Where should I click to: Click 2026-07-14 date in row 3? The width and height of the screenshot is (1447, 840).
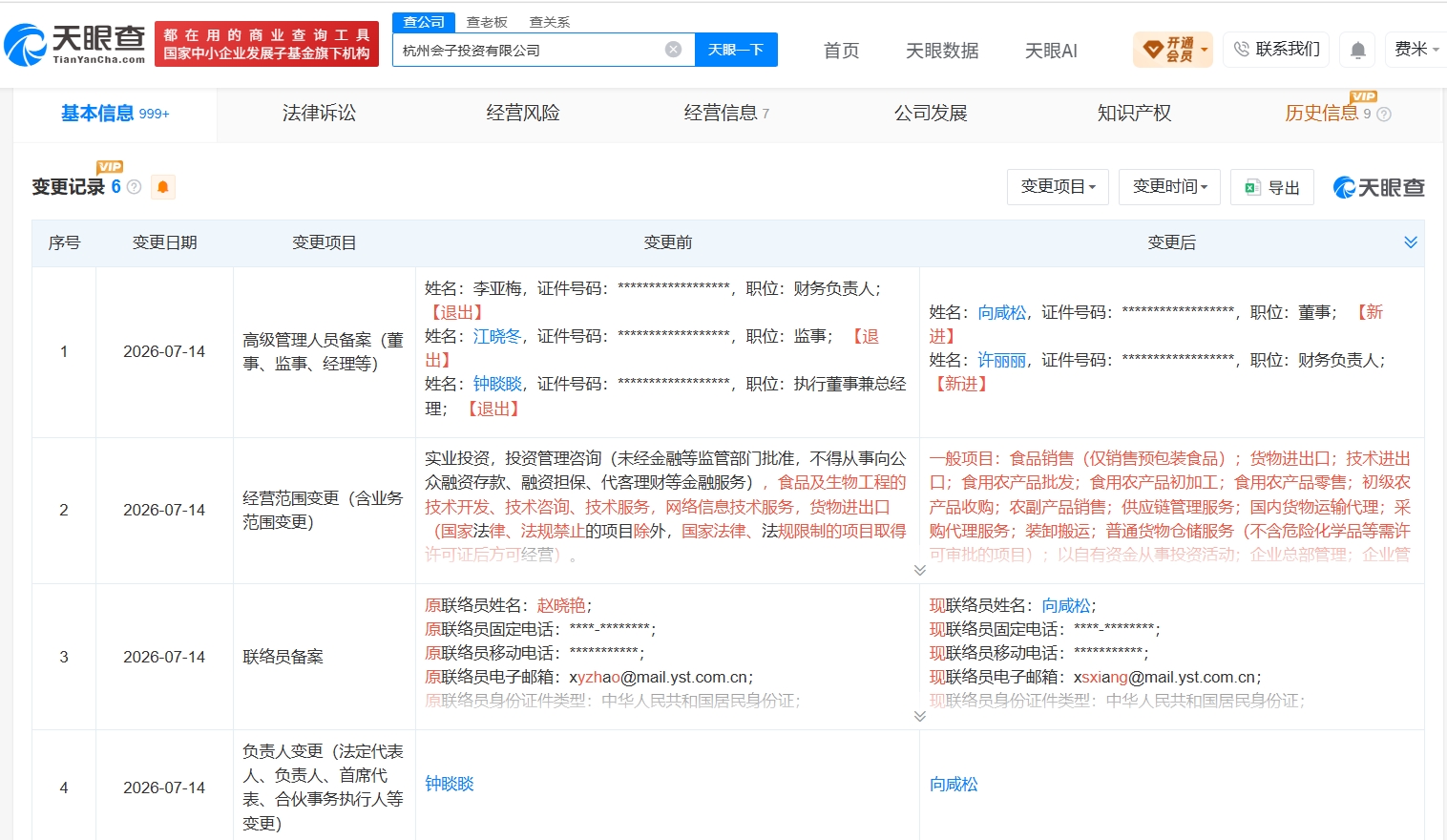coord(164,657)
